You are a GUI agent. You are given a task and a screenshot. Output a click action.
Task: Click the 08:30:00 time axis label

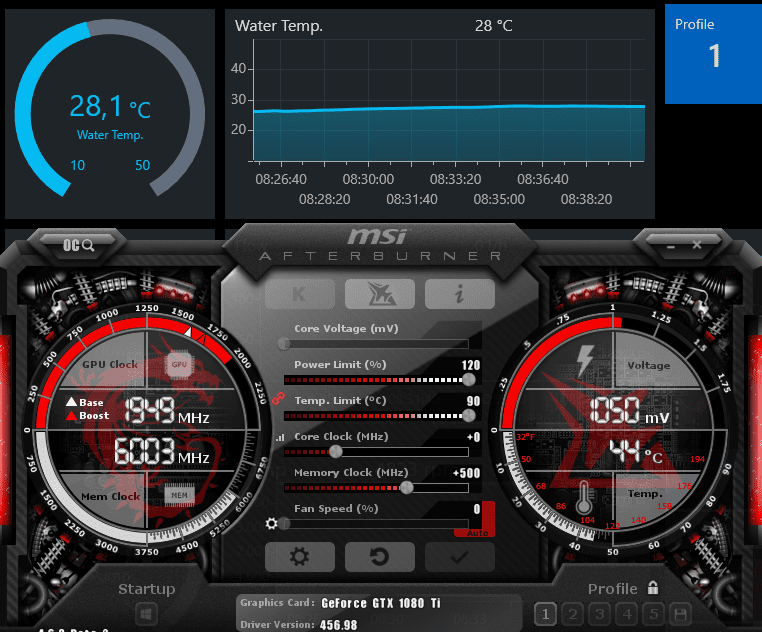(x=368, y=179)
